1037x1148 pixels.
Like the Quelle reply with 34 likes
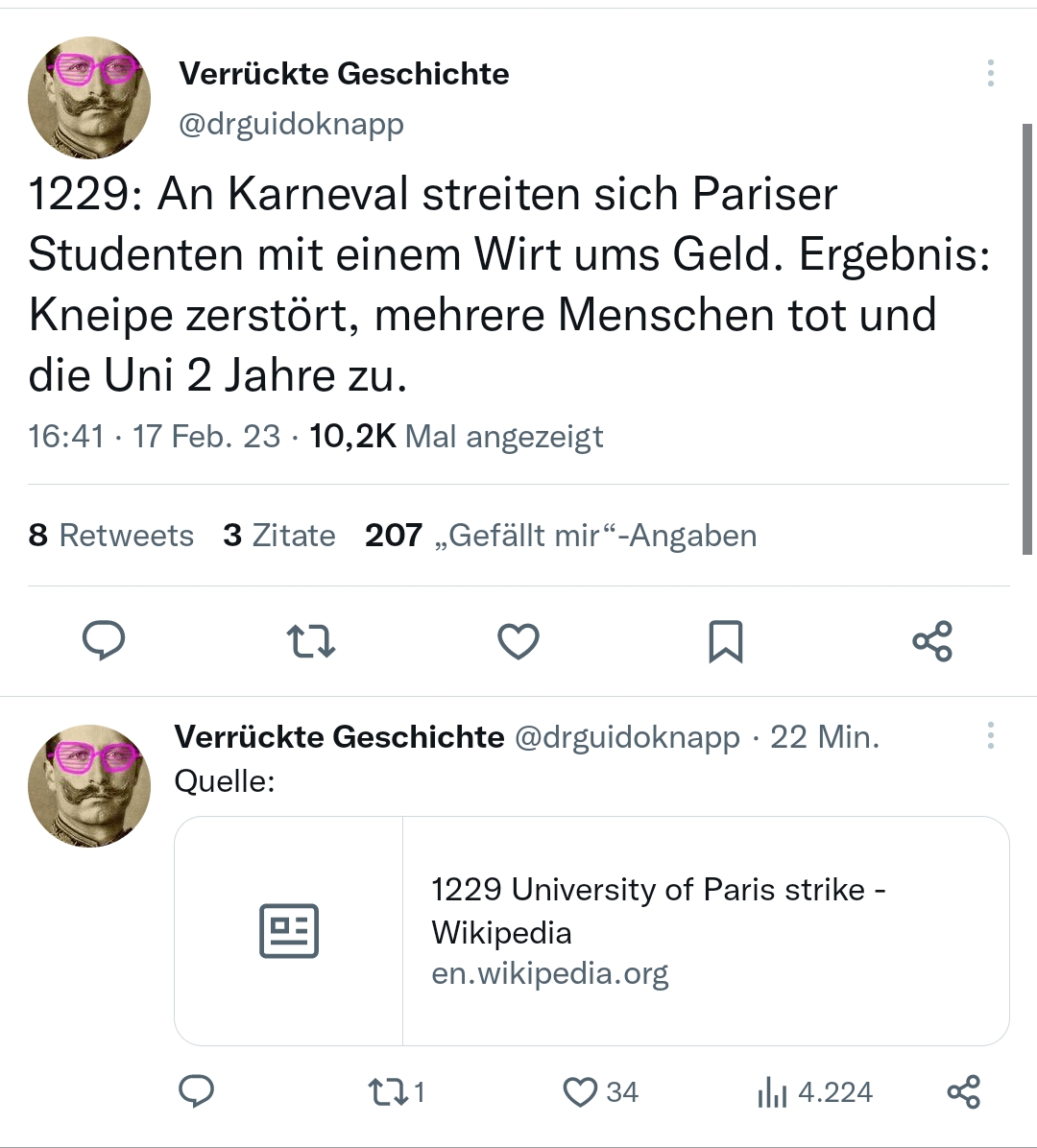point(580,1091)
